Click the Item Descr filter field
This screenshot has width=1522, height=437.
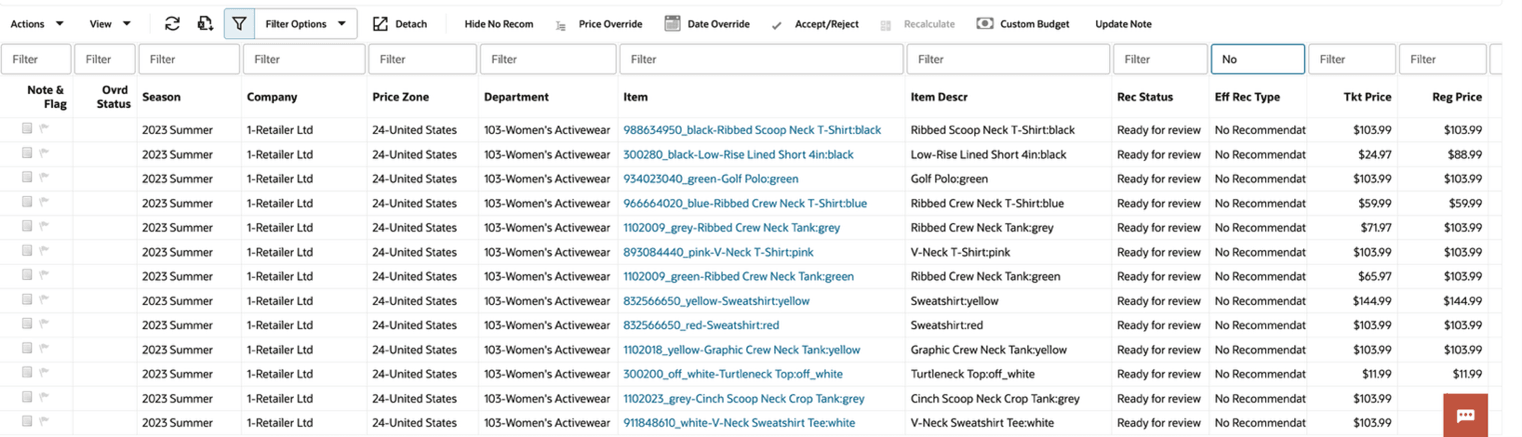click(x=1008, y=59)
